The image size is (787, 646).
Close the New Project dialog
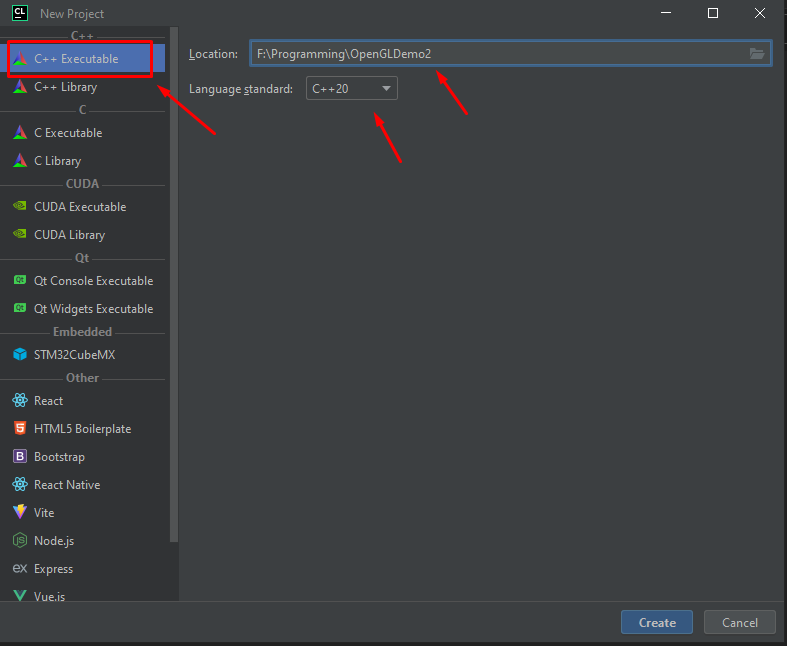[760, 13]
